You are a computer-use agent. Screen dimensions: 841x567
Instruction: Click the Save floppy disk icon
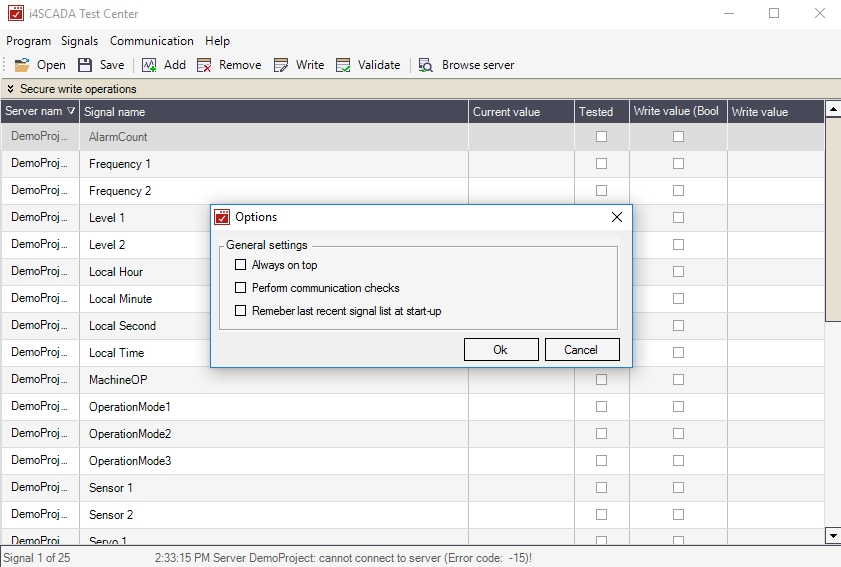(85, 65)
